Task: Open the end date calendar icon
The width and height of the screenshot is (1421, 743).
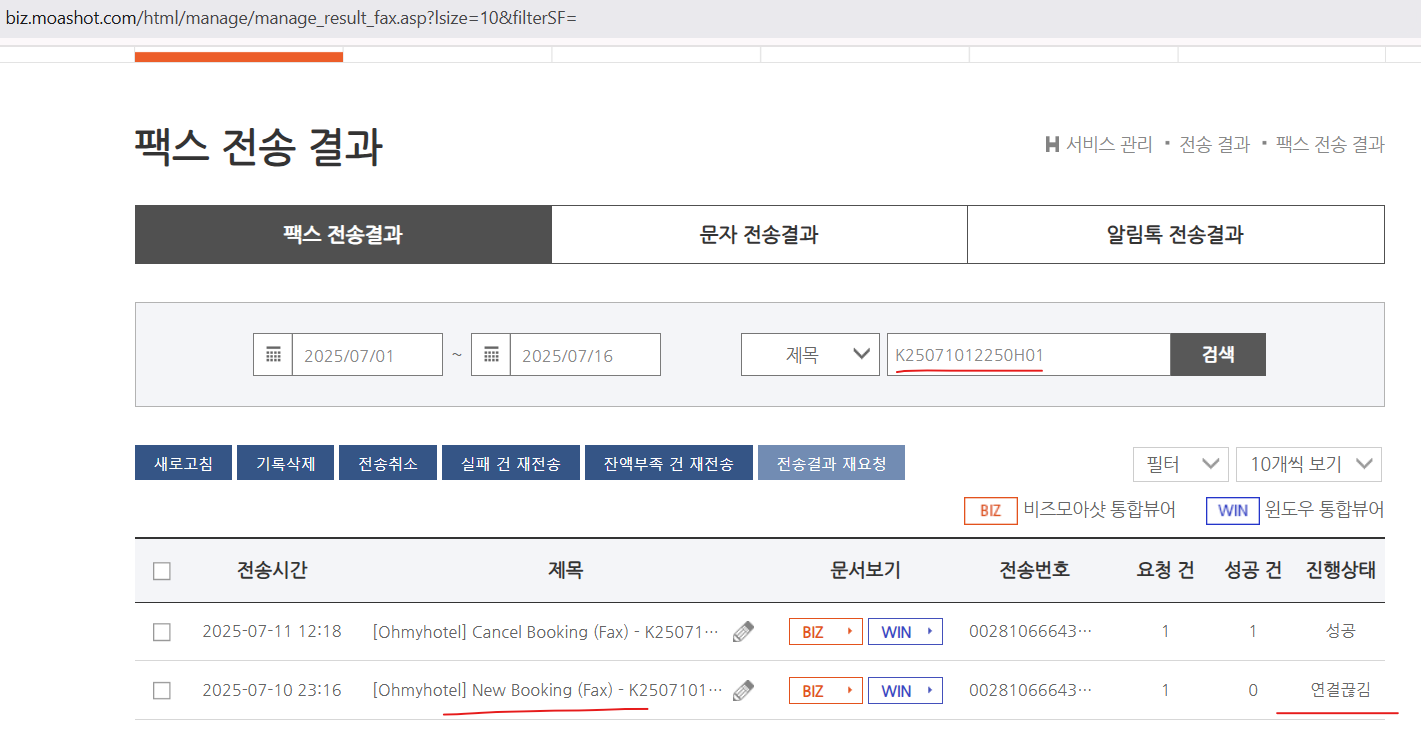Action: click(491, 355)
